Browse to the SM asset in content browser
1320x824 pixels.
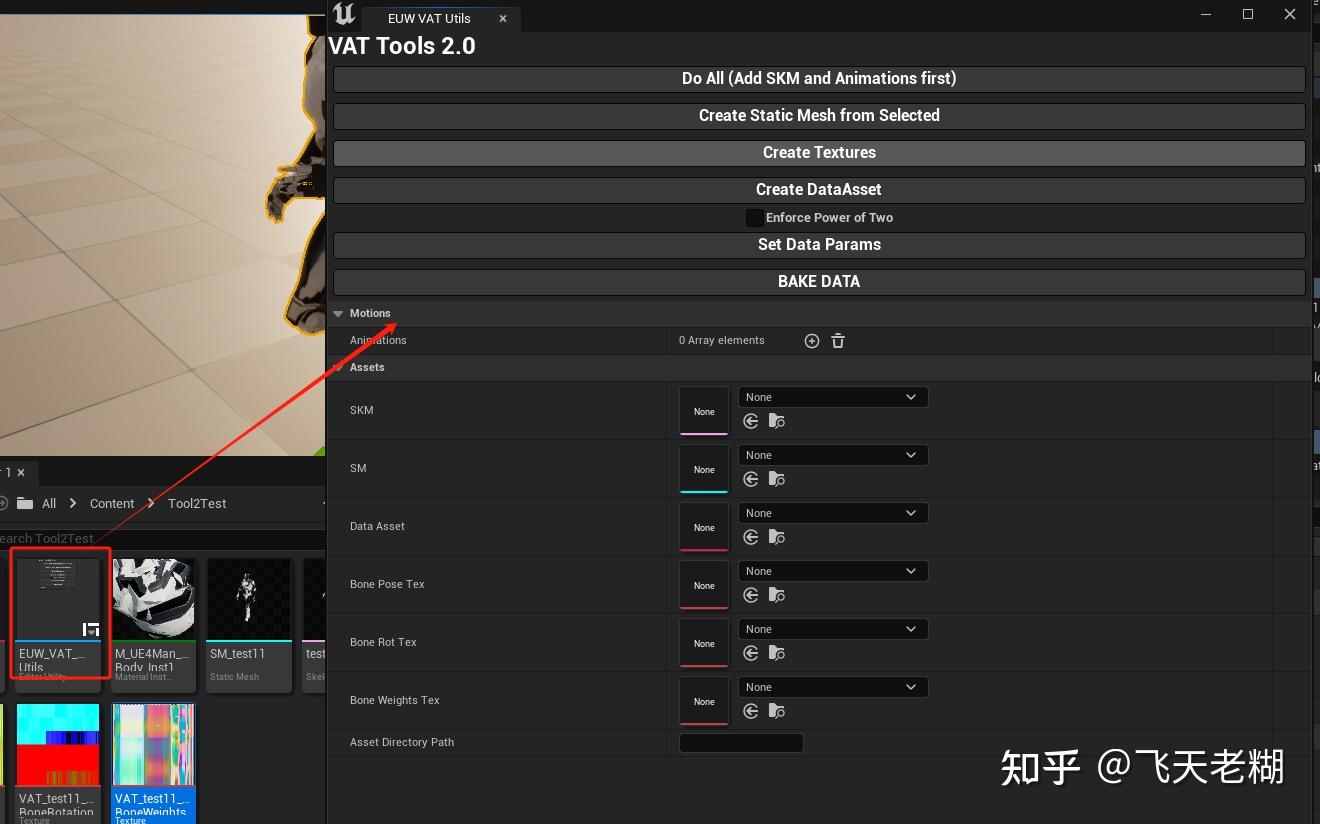[776, 479]
